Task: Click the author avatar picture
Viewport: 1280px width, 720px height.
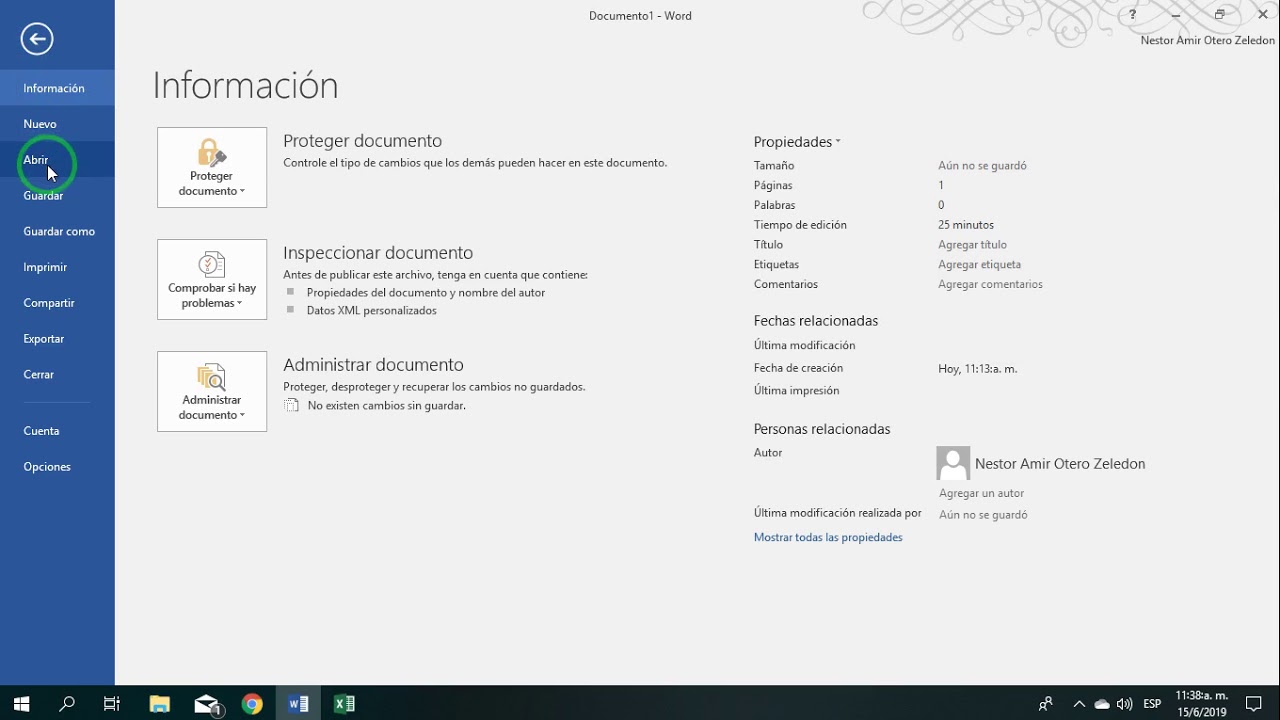Action: pyautogui.click(x=953, y=463)
